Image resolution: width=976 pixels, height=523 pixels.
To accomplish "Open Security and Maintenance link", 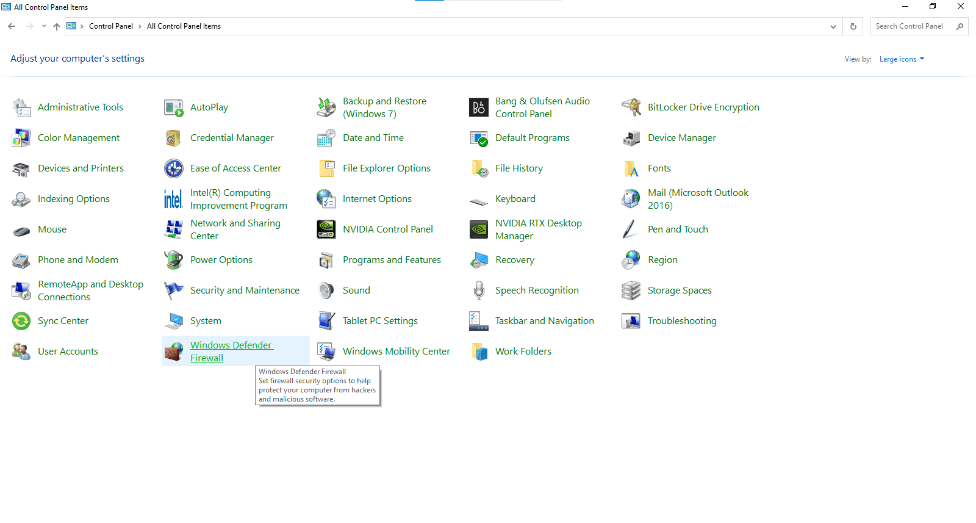I will tap(245, 290).
